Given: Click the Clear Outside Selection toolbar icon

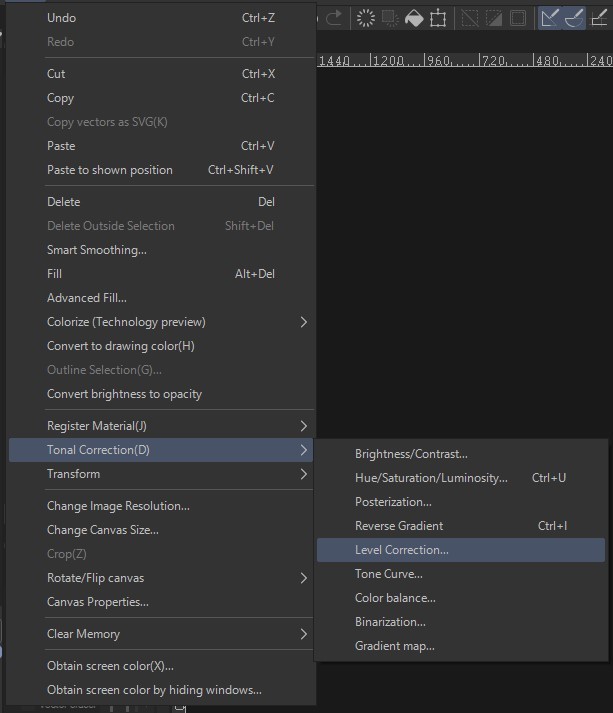Looking at the screenshot, I should click(390, 18).
